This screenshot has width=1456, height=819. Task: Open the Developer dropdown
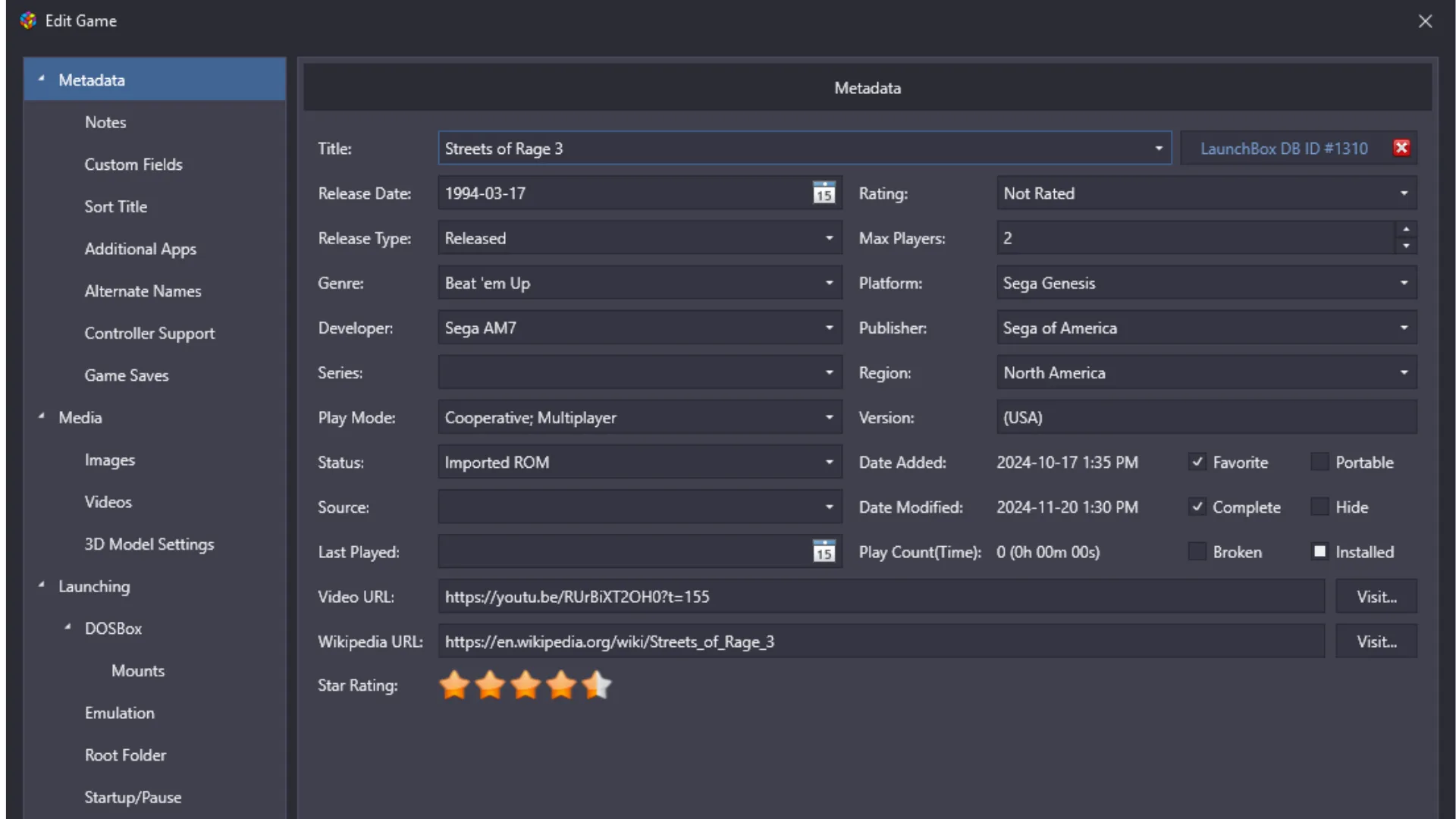point(829,327)
